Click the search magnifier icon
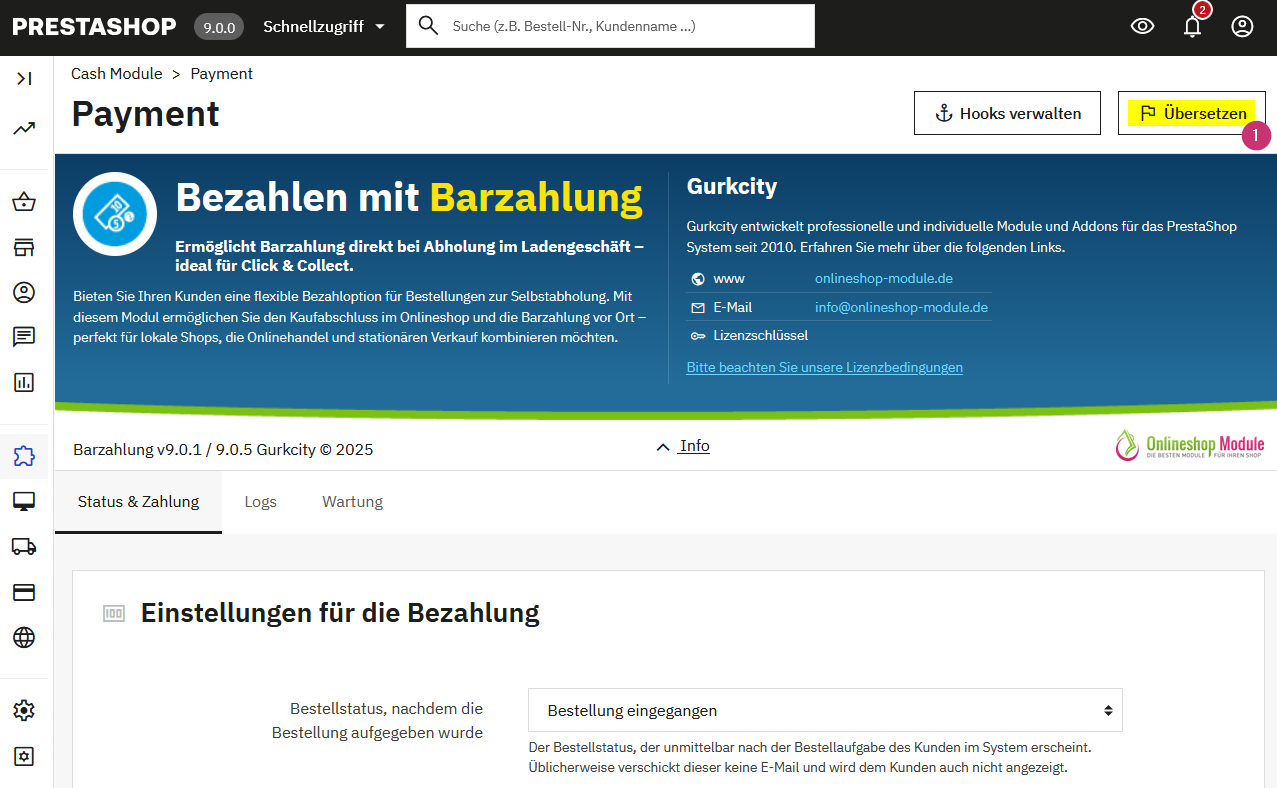The height and width of the screenshot is (788, 1277). [x=428, y=26]
